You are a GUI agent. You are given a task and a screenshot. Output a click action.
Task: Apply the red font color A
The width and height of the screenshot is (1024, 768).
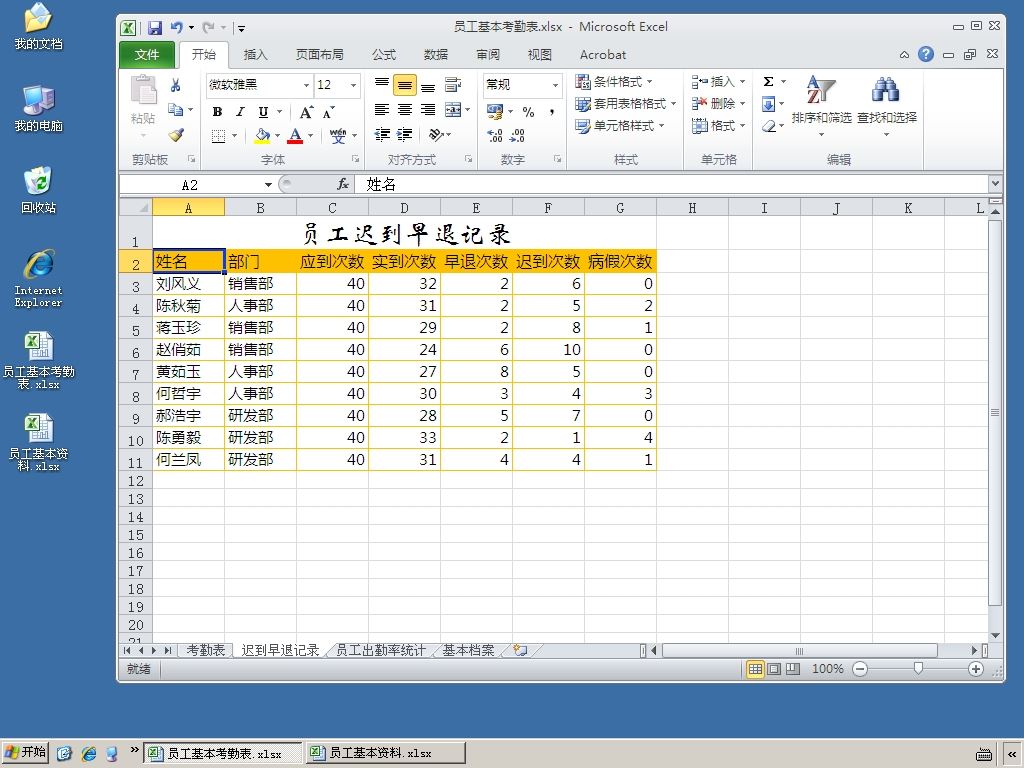pyautogui.click(x=295, y=136)
